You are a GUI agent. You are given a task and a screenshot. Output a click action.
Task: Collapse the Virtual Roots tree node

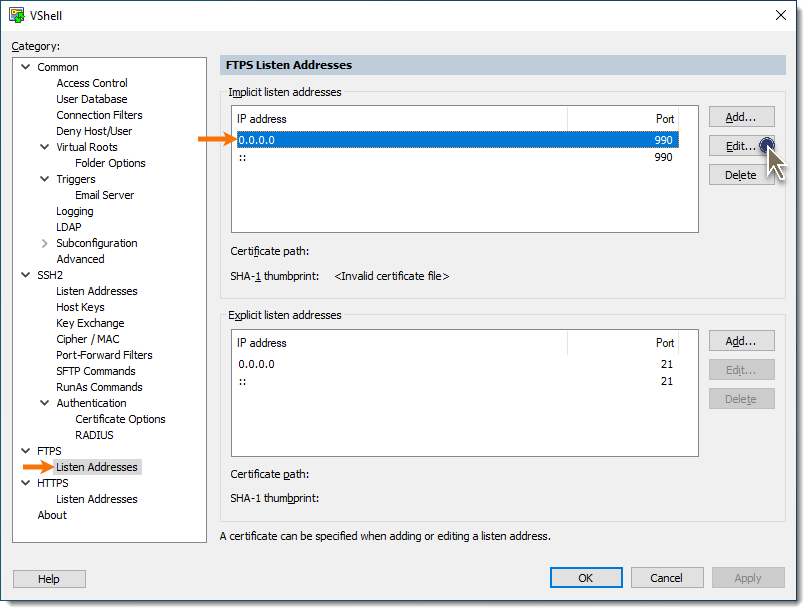click(44, 147)
